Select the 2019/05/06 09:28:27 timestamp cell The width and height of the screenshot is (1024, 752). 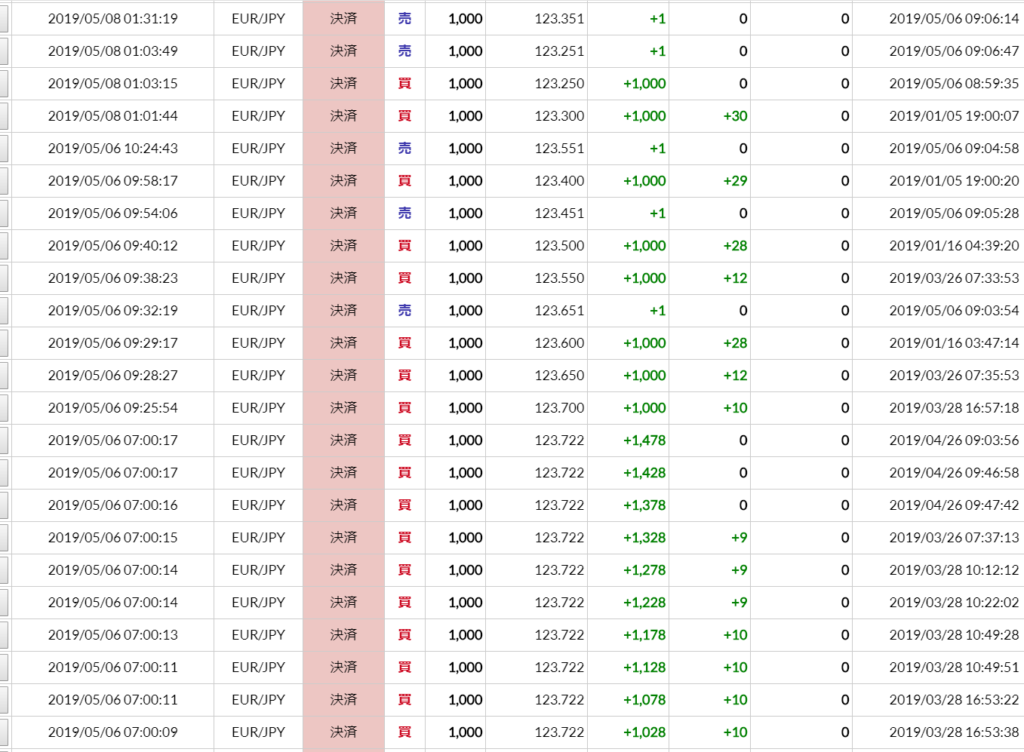point(112,375)
